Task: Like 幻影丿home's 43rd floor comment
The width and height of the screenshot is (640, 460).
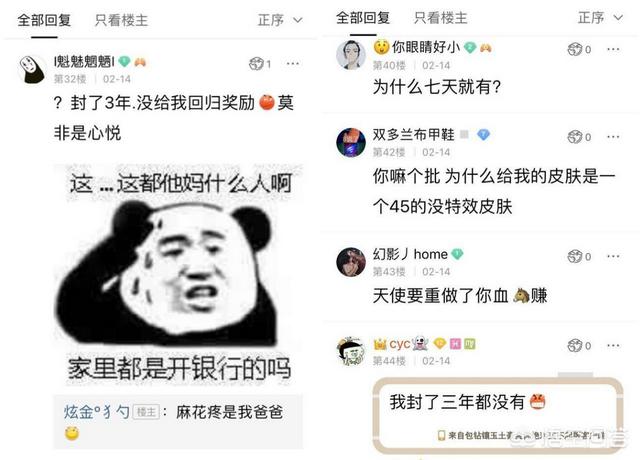Action: 579,256
